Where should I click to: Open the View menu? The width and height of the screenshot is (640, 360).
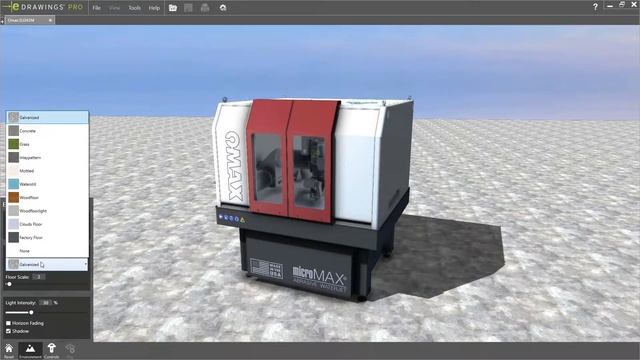[115, 8]
